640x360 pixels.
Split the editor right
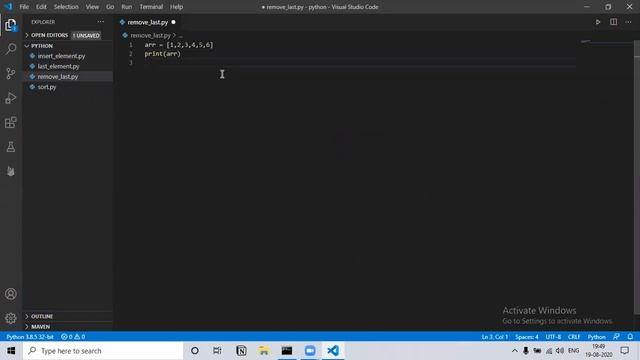click(613, 22)
